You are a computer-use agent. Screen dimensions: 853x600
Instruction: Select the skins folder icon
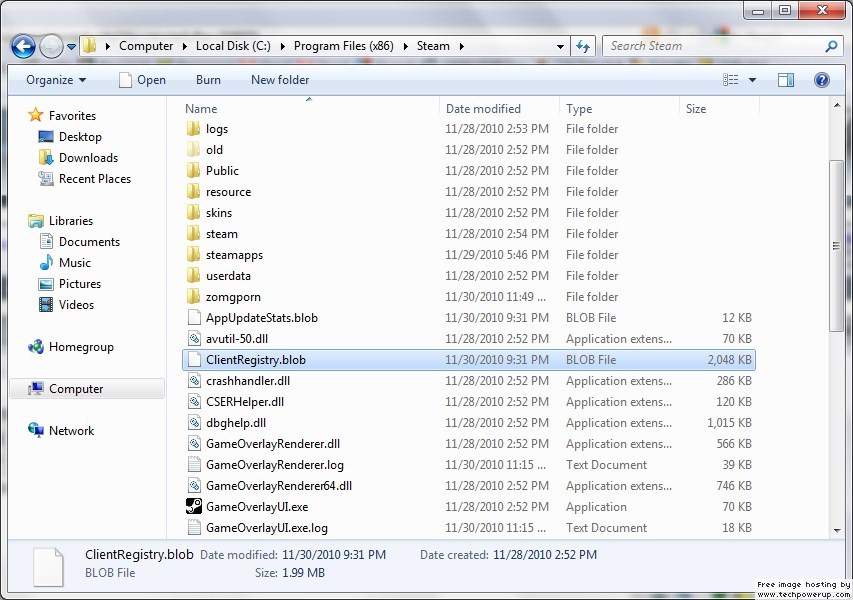[194, 213]
